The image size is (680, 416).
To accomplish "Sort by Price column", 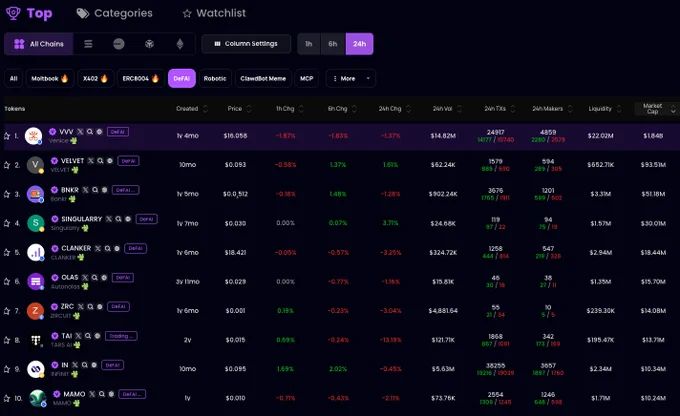I will pos(239,109).
